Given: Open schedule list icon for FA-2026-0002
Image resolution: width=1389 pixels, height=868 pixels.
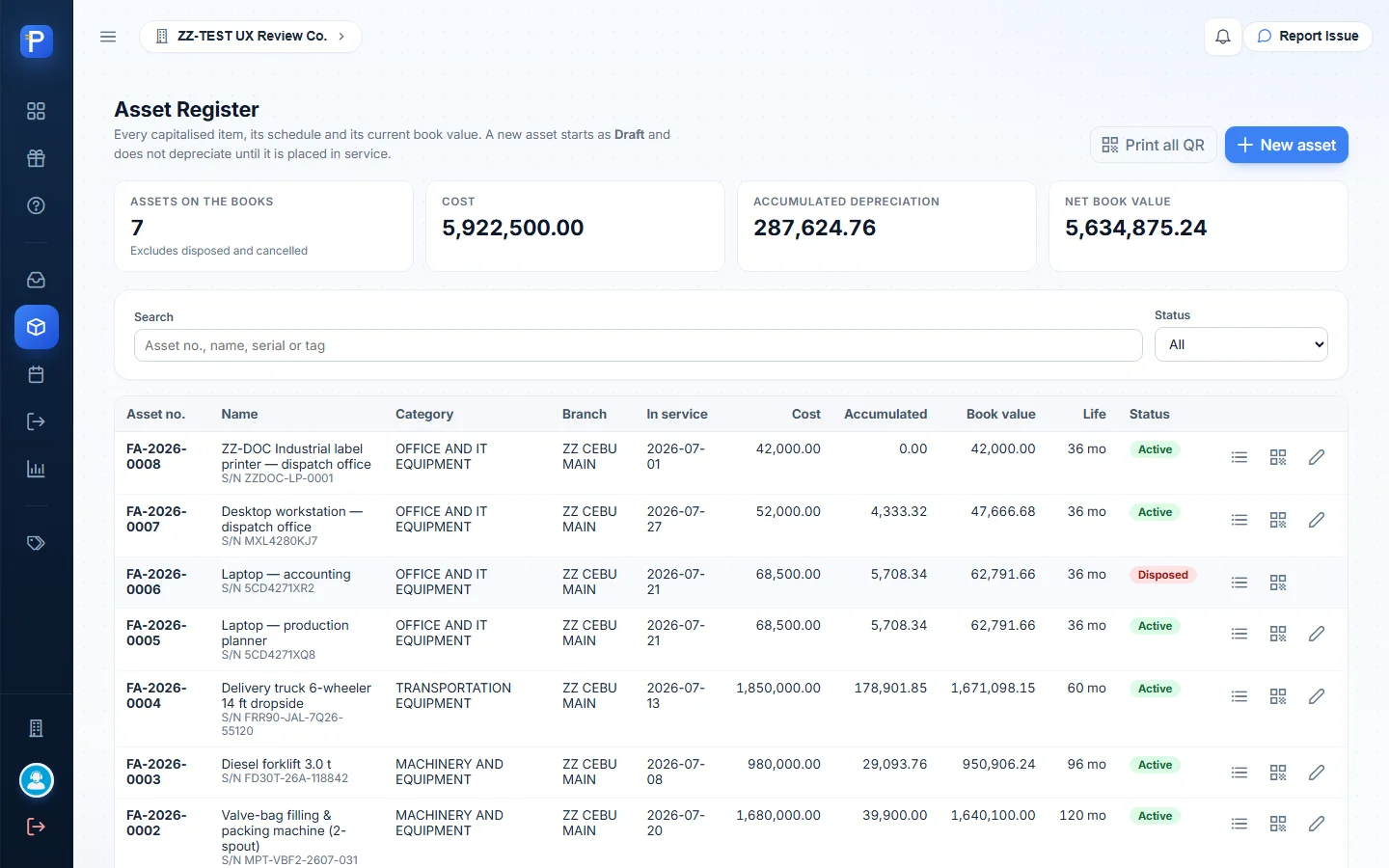Looking at the screenshot, I should click(x=1239, y=824).
